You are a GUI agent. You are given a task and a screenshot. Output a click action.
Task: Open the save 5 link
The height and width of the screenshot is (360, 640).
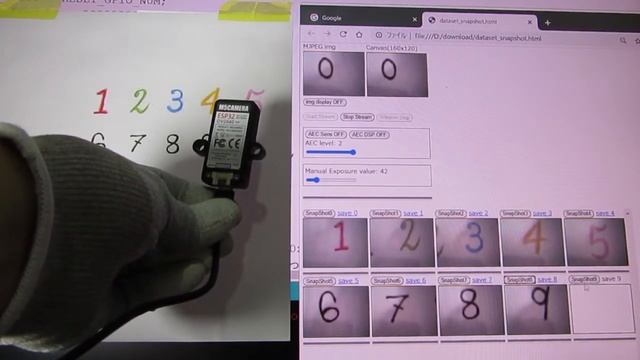349,281
